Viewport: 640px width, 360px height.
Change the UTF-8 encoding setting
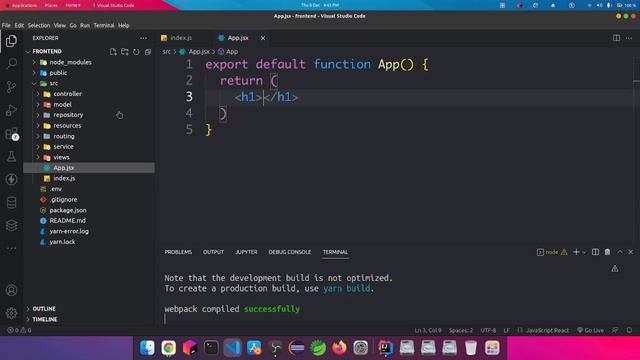point(488,330)
